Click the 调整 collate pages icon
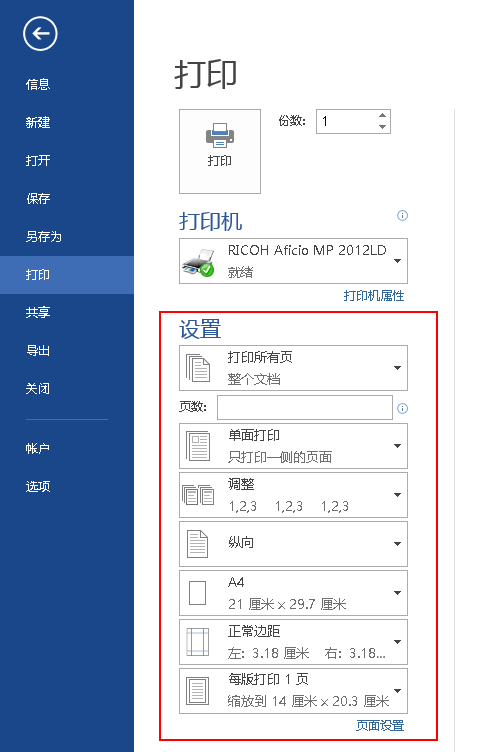Image resolution: width=496 pixels, height=752 pixels. tap(198, 495)
